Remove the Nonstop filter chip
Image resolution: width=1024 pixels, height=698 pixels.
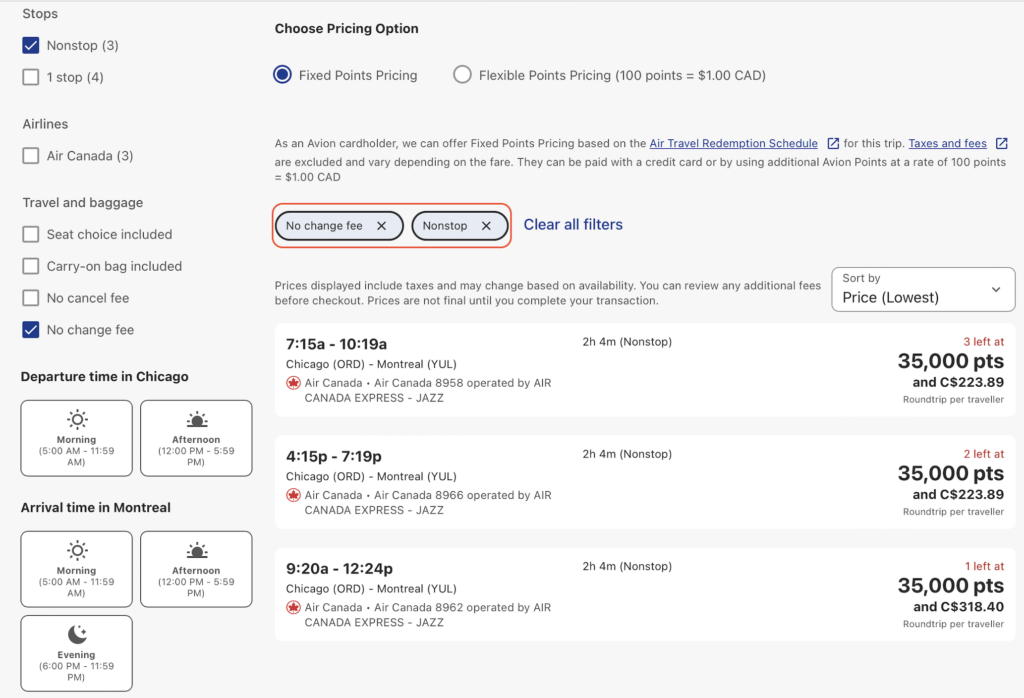(486, 226)
